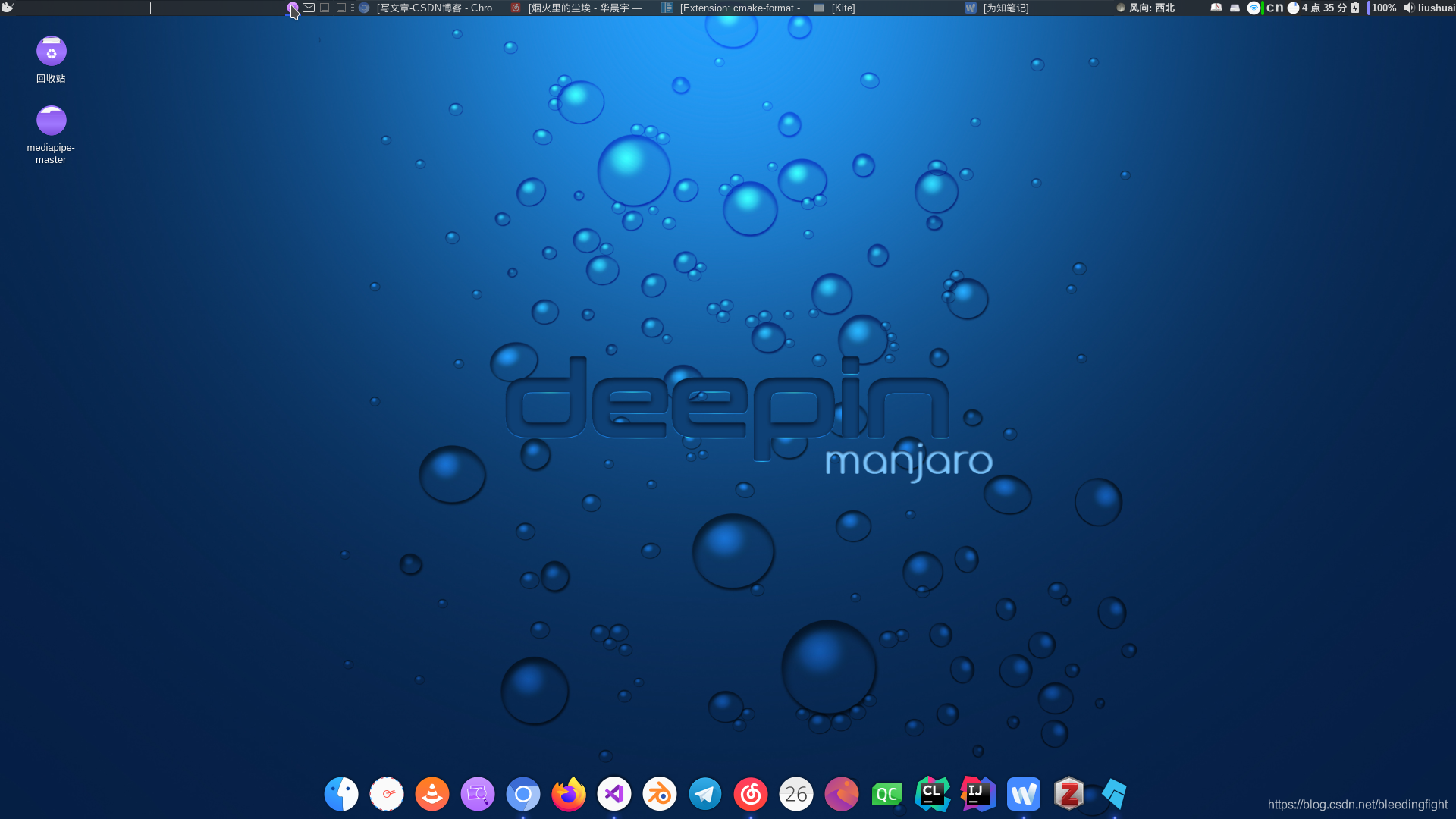Switch to the second workspace box in panel
1456x819 pixels.
pyautogui.click(x=341, y=8)
